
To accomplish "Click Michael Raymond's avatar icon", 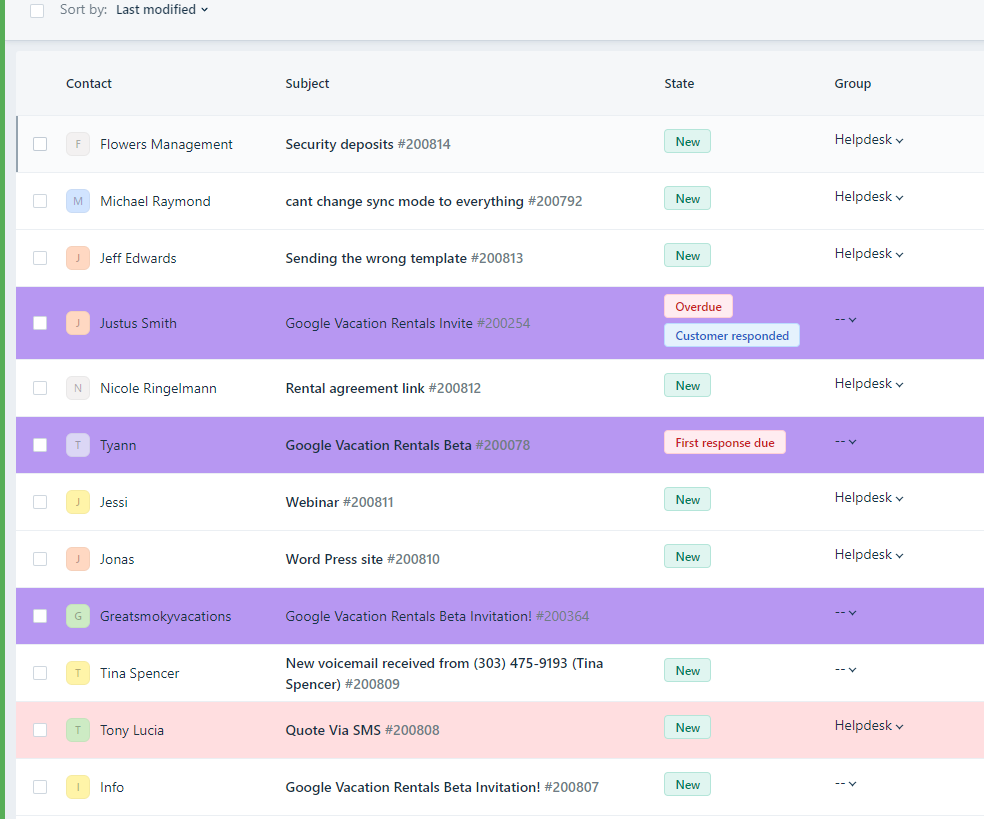I will pyautogui.click(x=78, y=201).
